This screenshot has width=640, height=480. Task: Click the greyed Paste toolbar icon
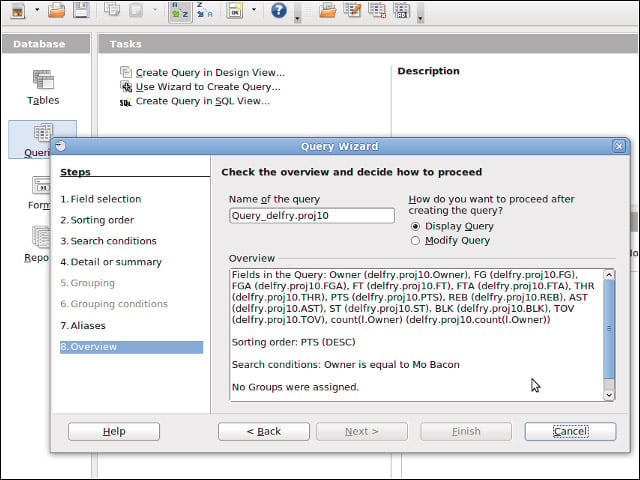(x=136, y=10)
